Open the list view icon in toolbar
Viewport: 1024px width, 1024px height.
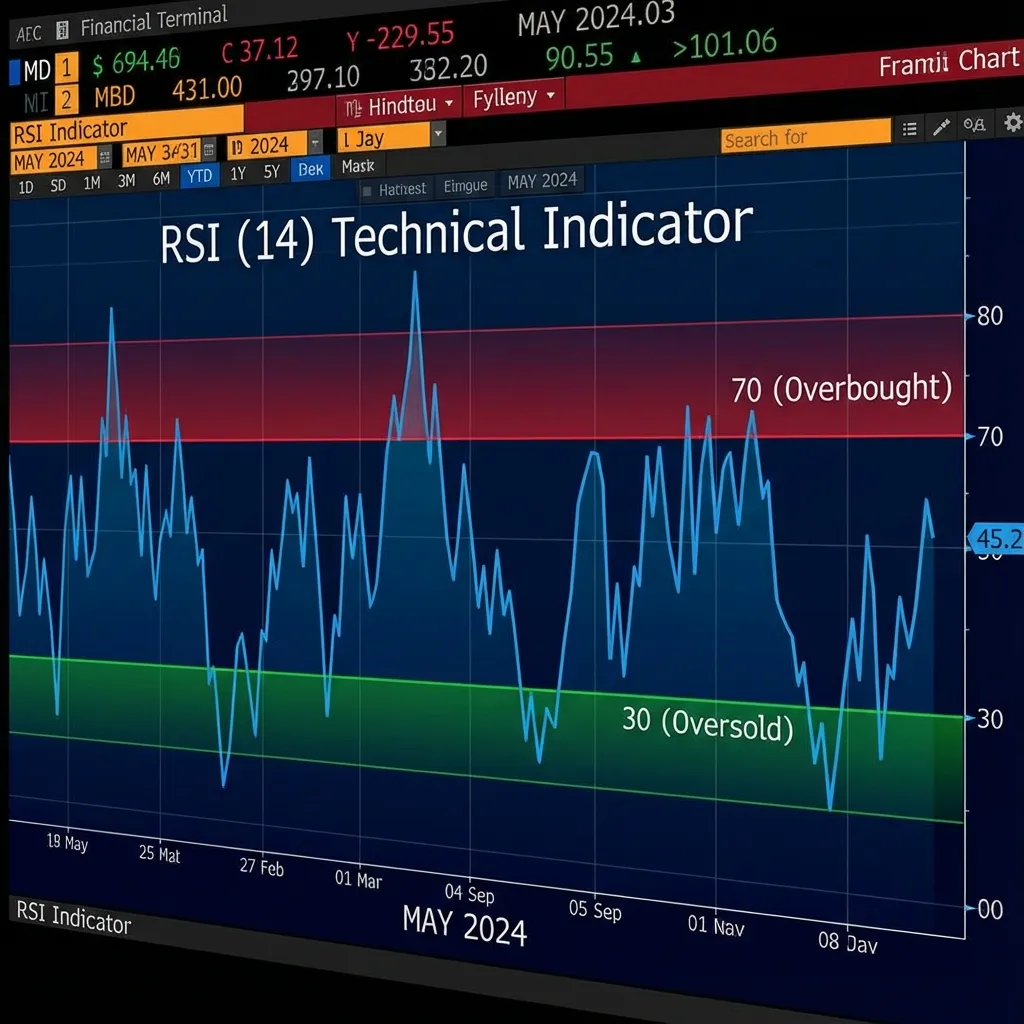point(910,128)
